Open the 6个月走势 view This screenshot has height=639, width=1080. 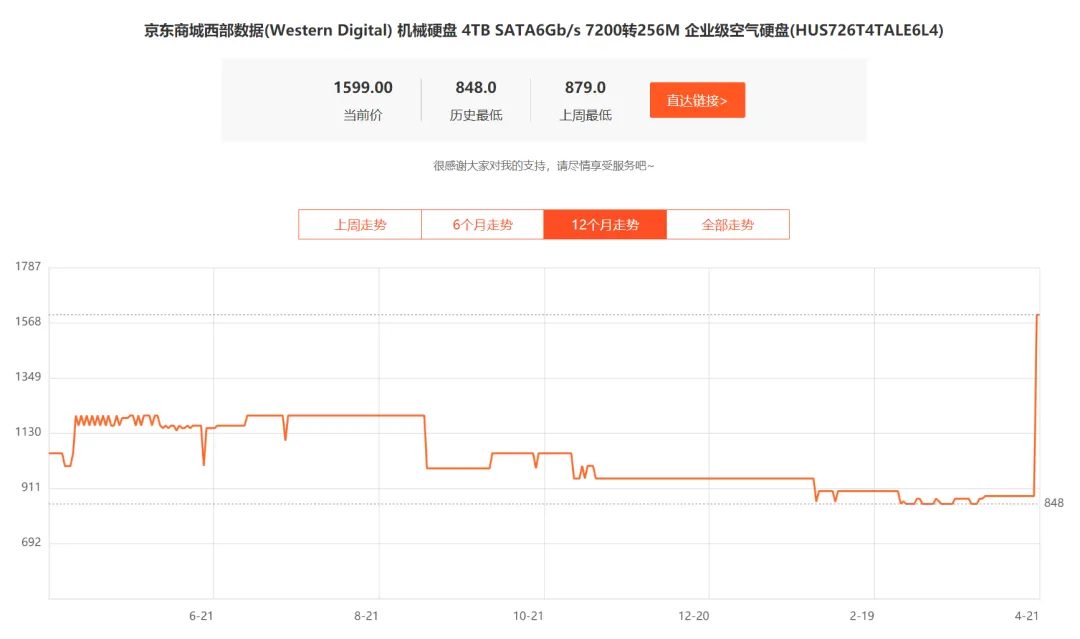tap(482, 223)
